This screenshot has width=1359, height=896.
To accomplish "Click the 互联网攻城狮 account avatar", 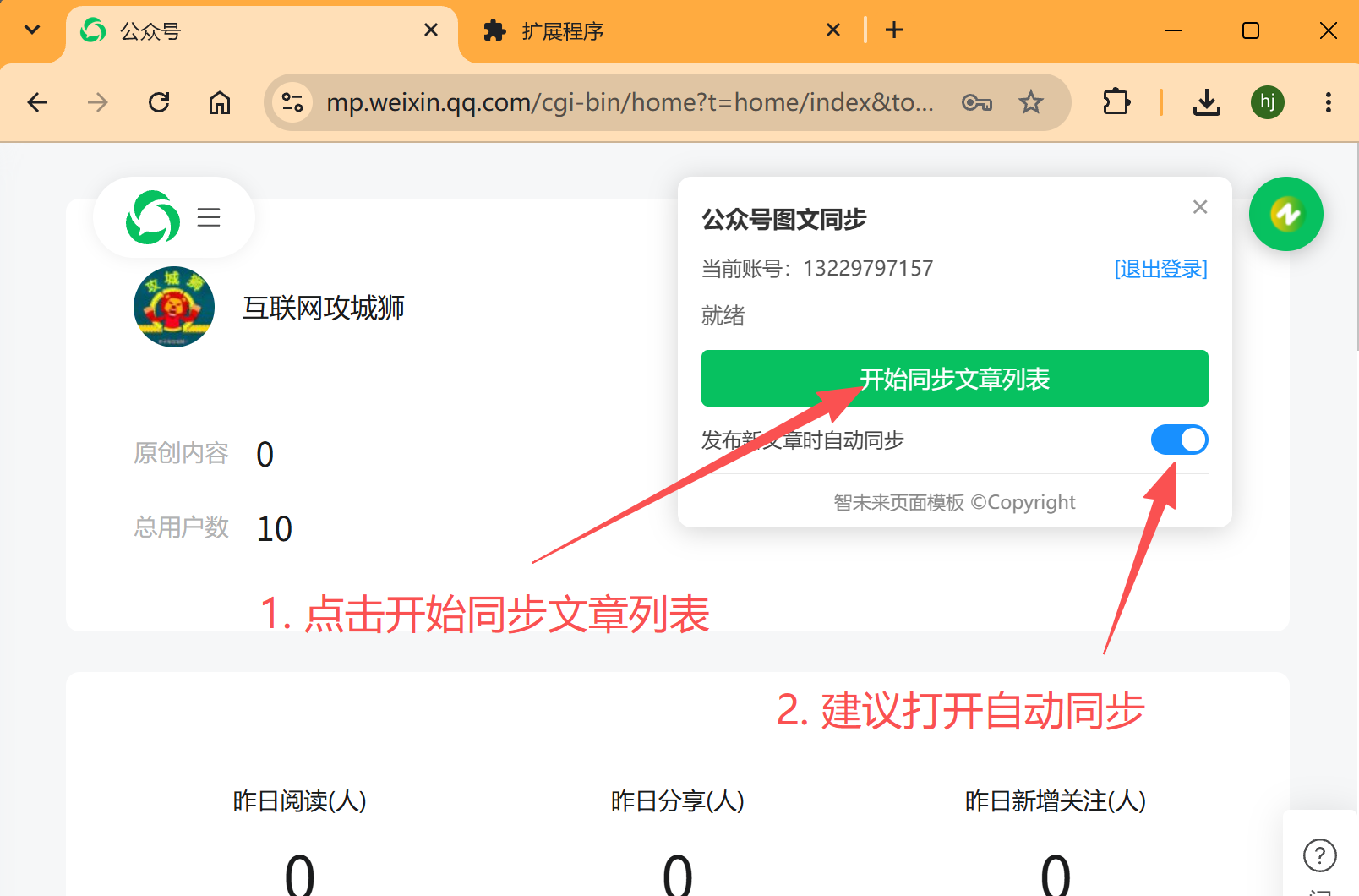I will point(174,307).
